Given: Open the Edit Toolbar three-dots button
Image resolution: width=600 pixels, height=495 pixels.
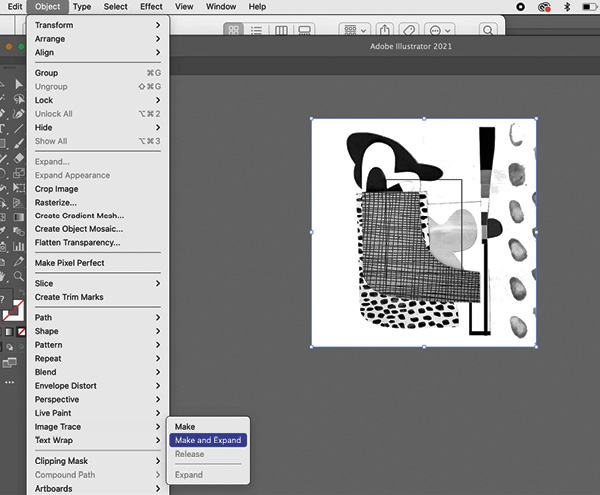Looking at the screenshot, I should [x=10, y=382].
